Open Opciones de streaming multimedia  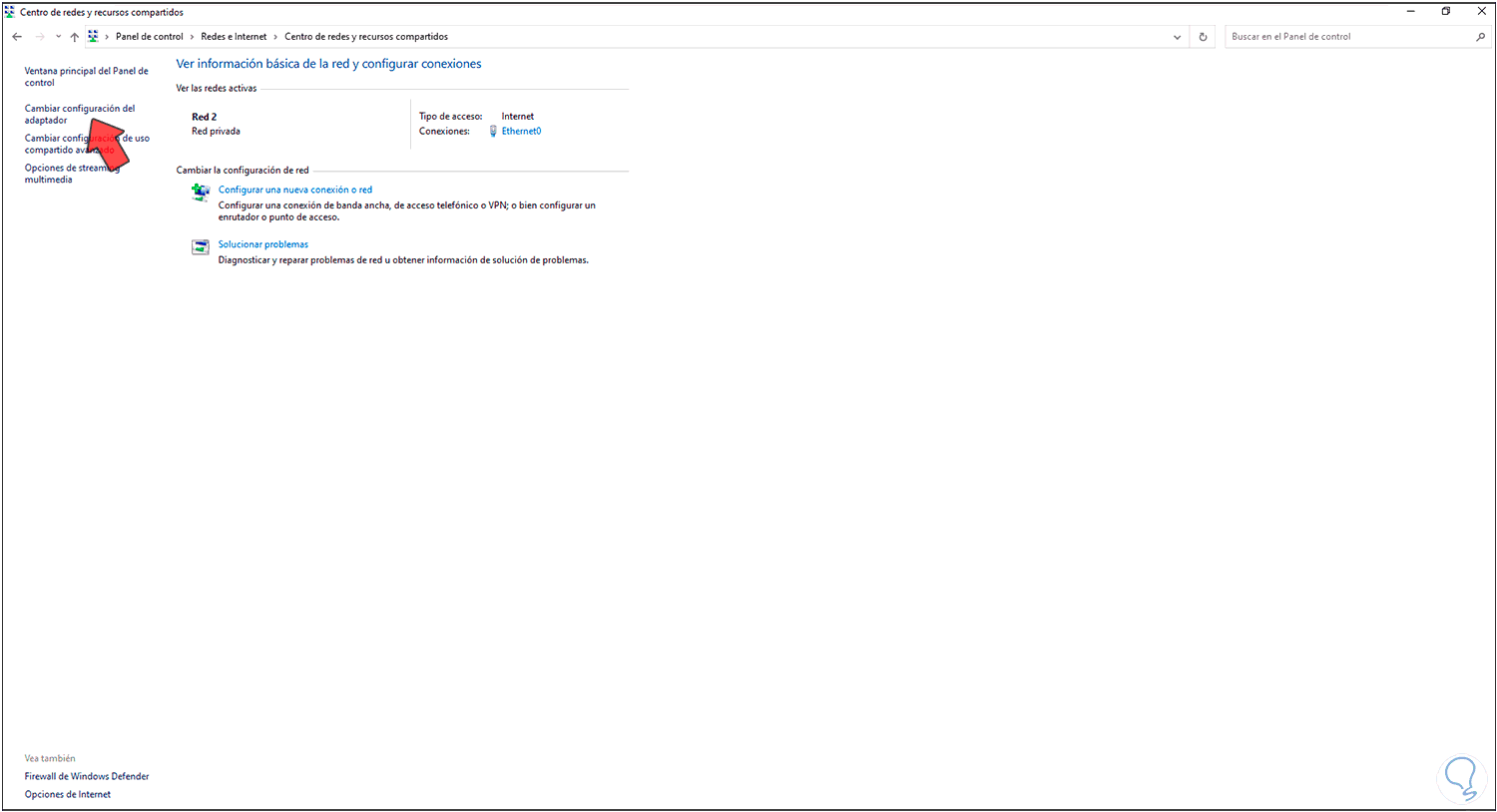(72, 174)
